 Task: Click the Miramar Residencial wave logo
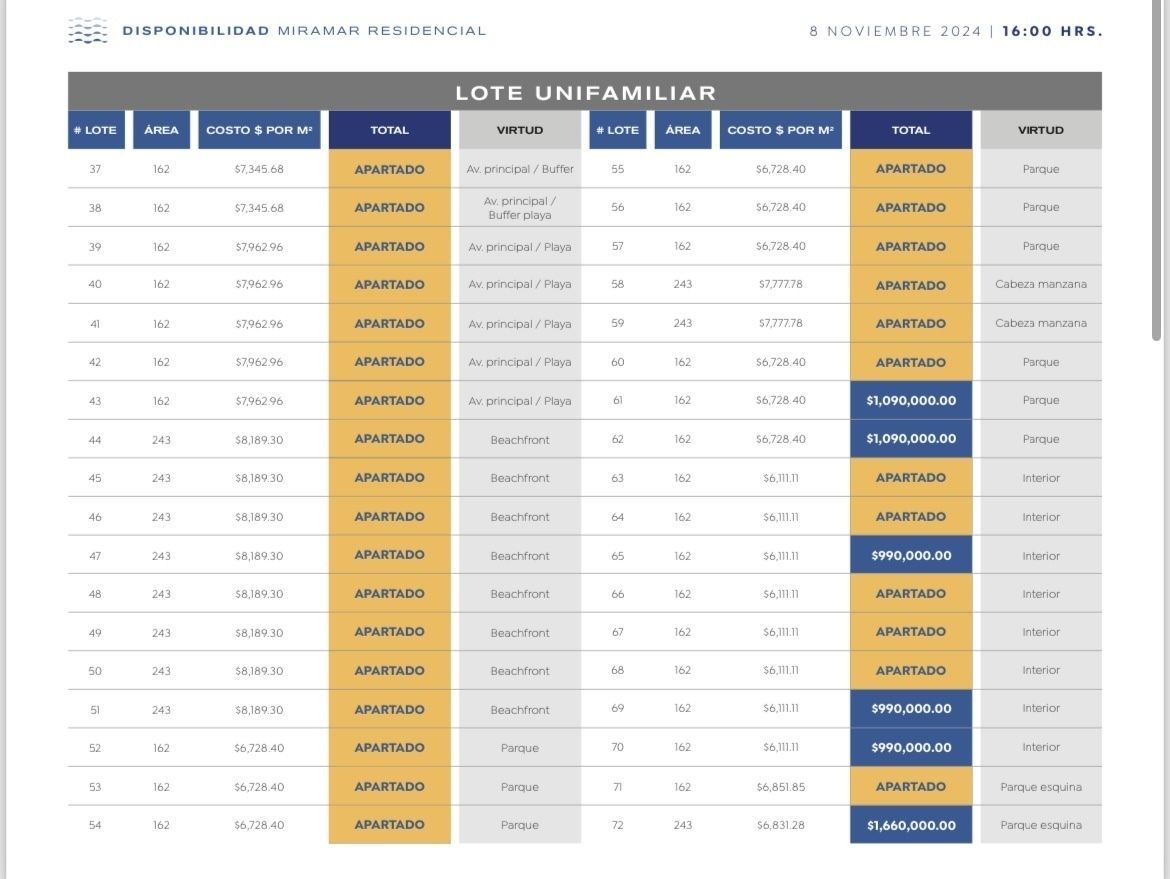coord(87,31)
